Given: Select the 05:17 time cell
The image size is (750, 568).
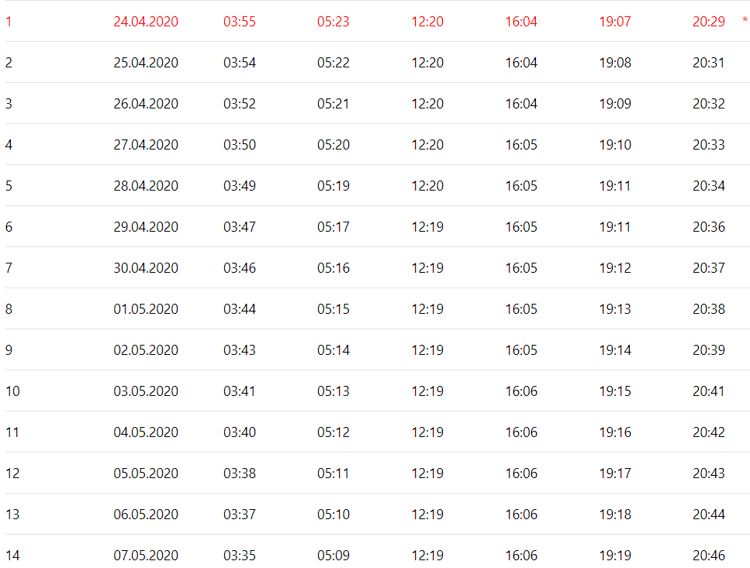Looking at the screenshot, I should [333, 226].
